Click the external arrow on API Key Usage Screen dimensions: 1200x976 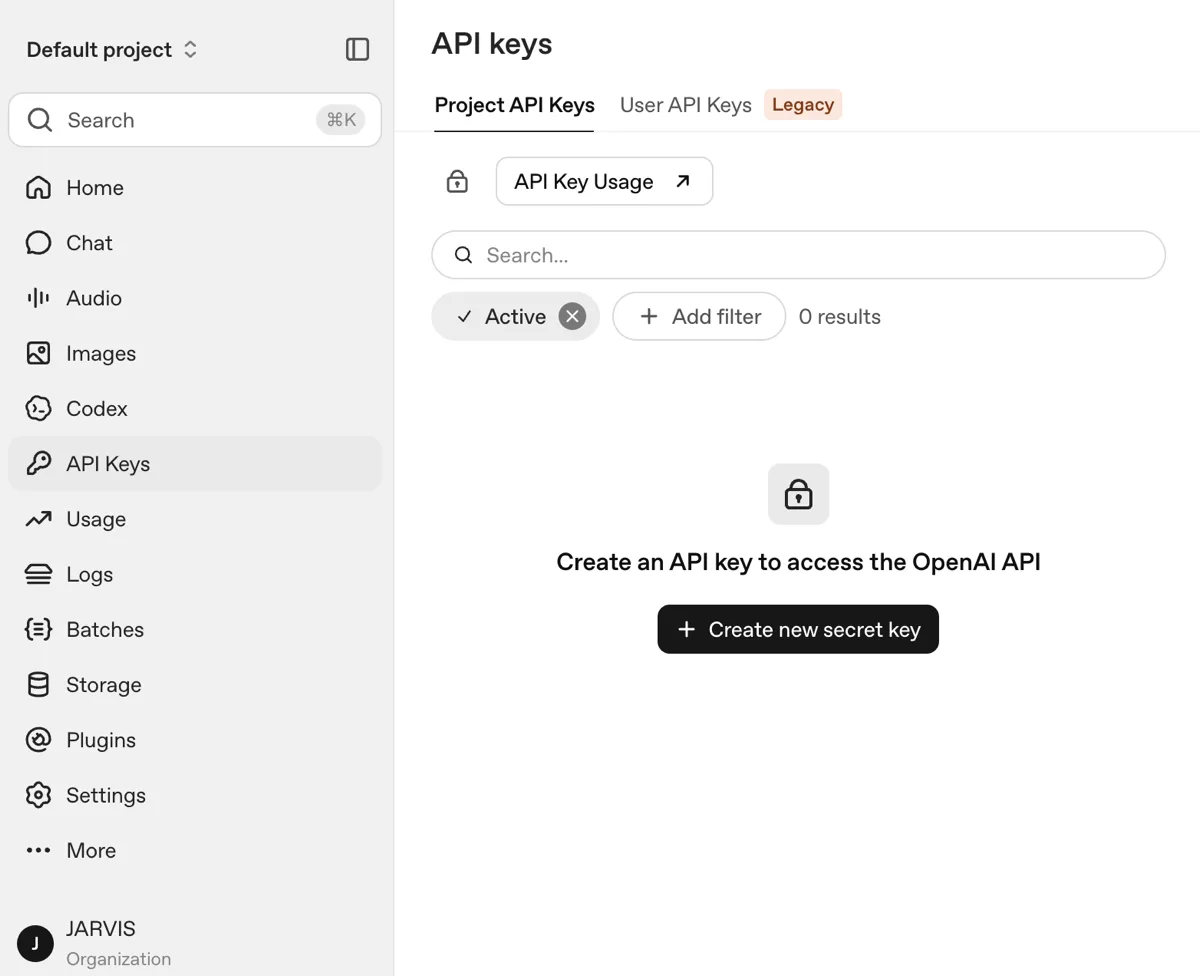[x=683, y=181]
